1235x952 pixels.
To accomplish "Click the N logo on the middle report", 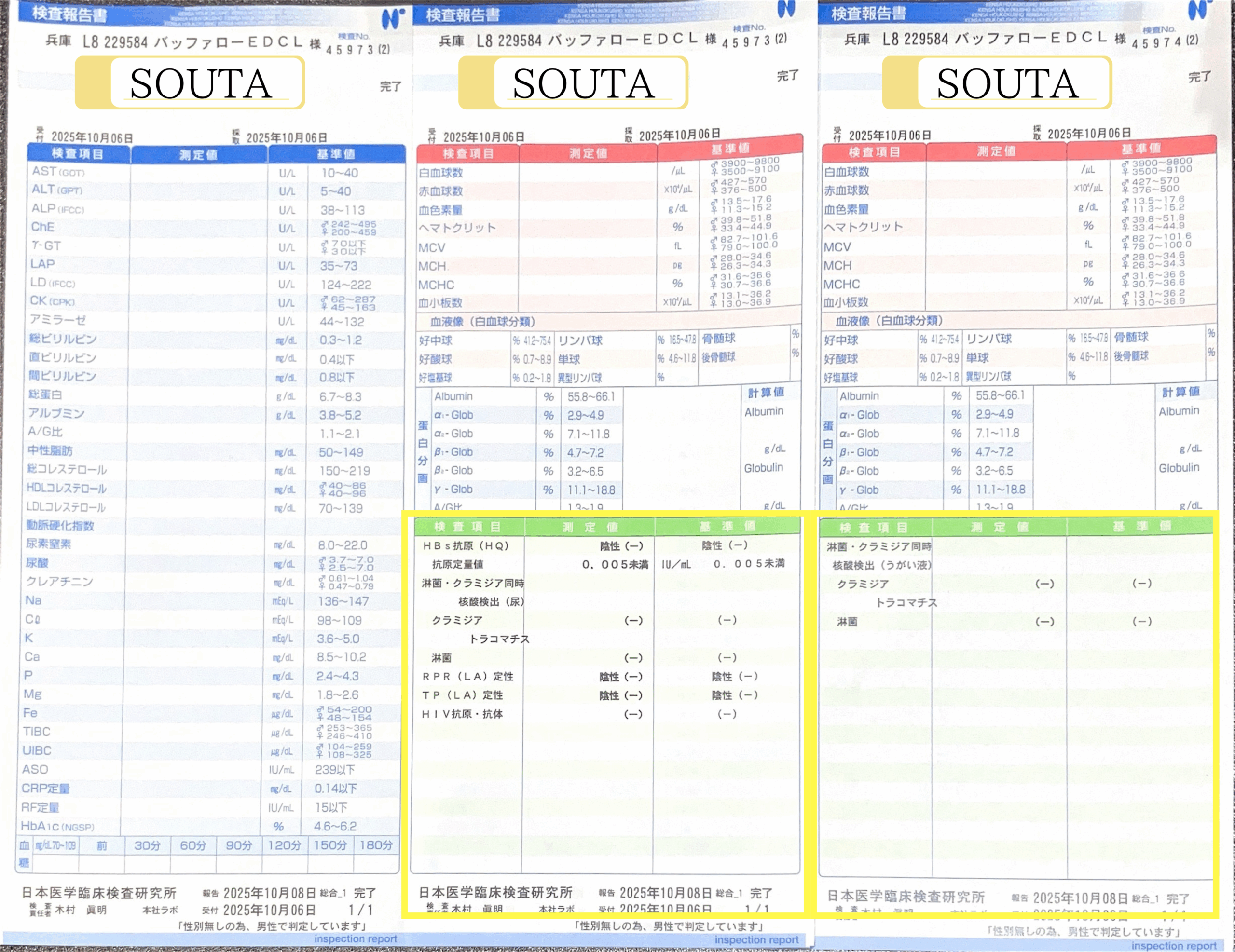I will coord(786,9).
